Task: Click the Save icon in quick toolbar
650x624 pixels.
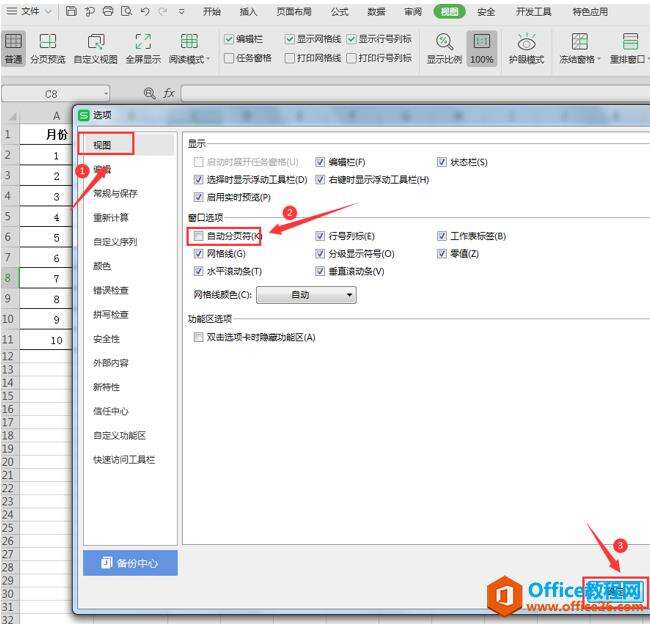Action: point(71,11)
